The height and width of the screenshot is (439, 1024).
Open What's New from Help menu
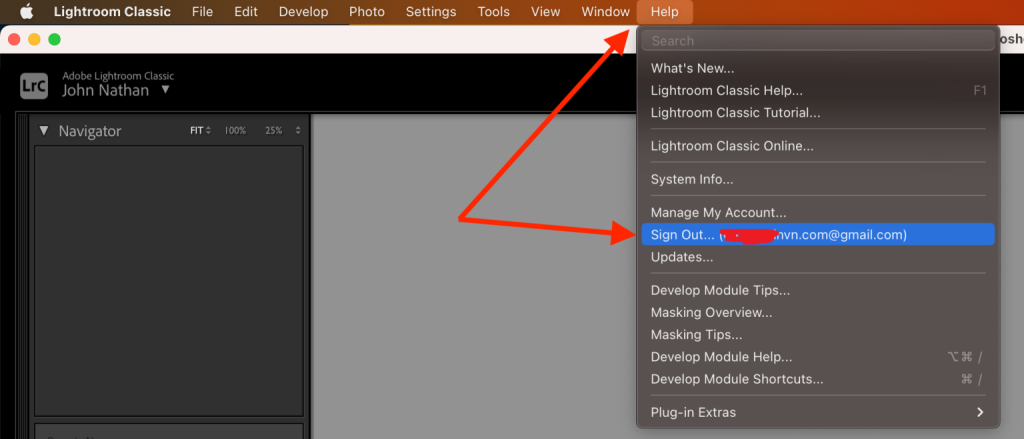pos(692,69)
